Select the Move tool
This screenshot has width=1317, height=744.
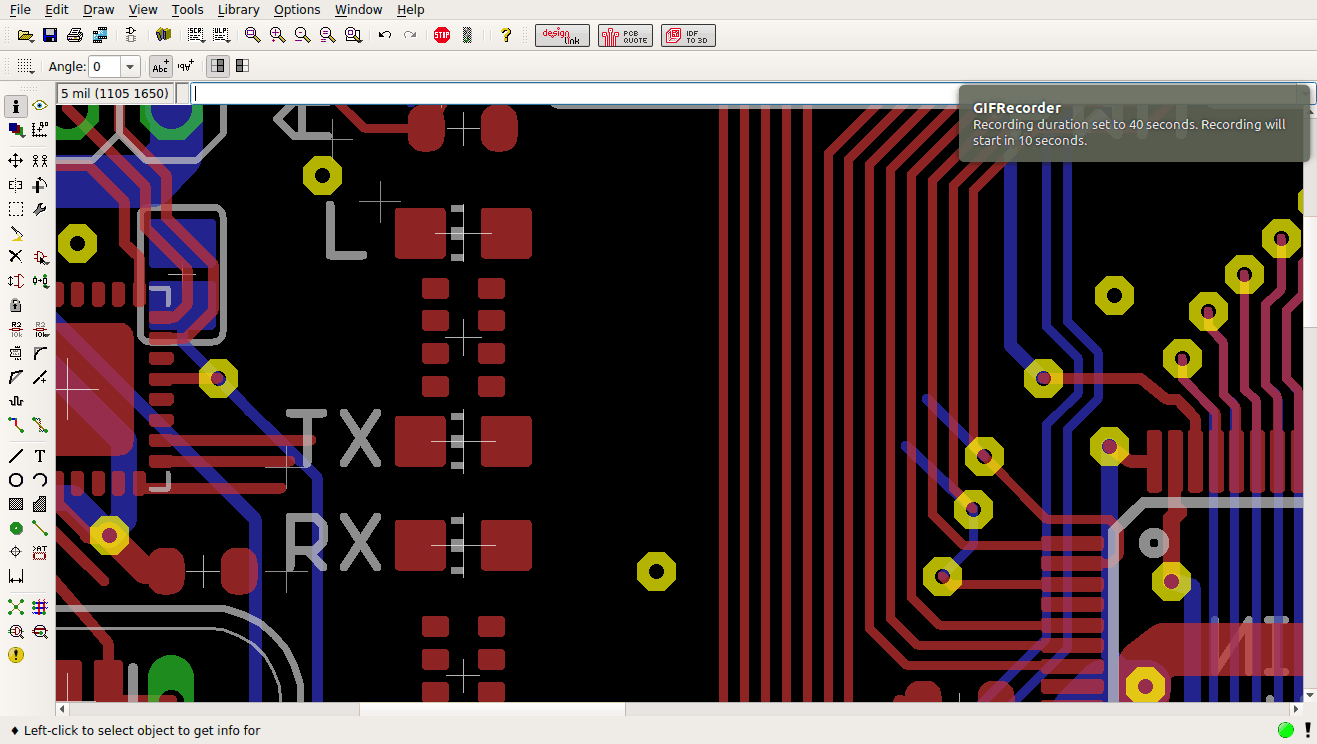point(16,161)
